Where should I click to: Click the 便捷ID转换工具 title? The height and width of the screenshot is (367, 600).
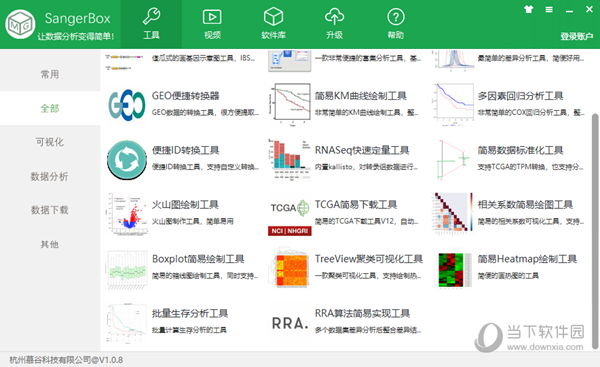click(185, 150)
